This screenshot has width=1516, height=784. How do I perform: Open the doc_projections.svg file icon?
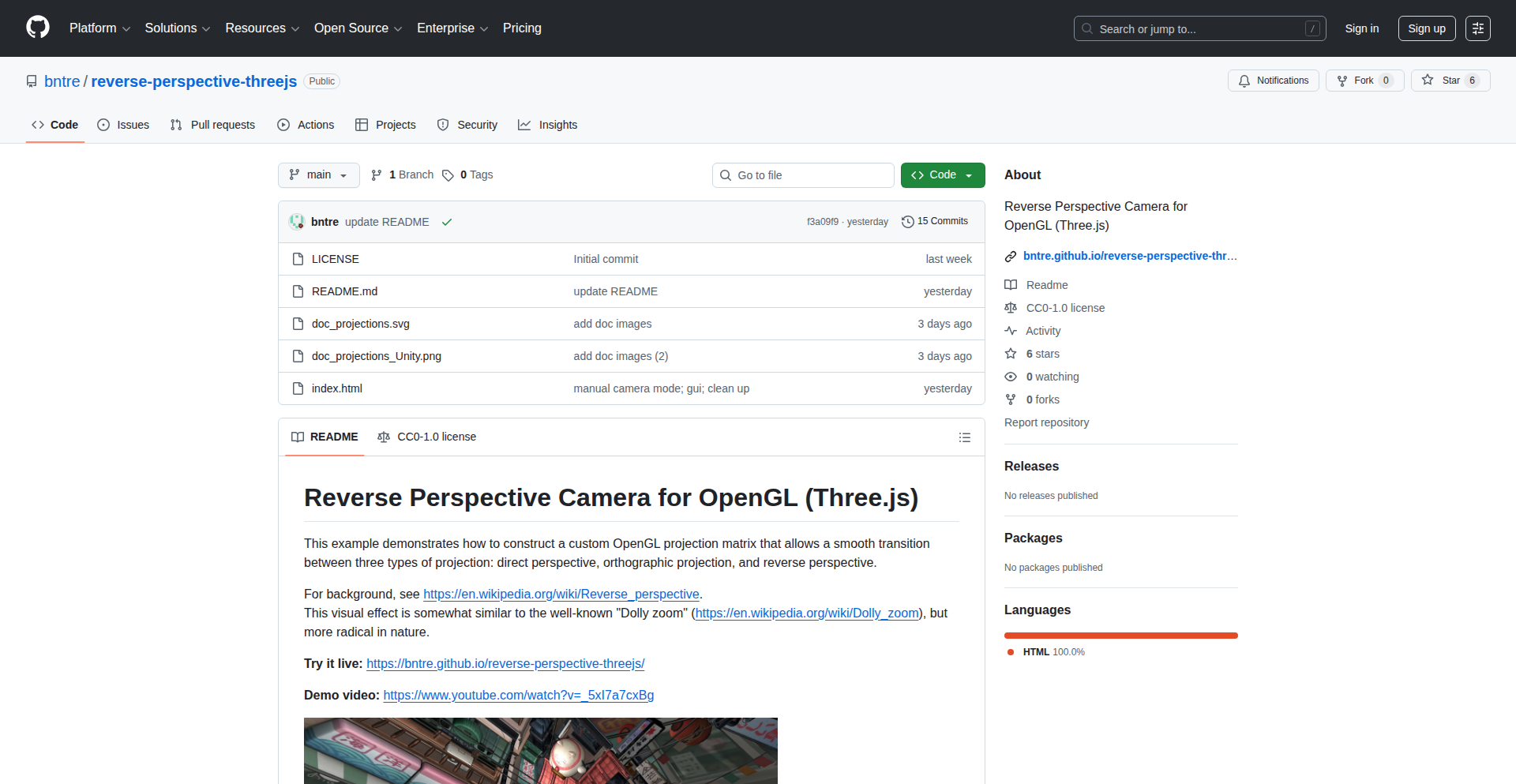tap(298, 324)
